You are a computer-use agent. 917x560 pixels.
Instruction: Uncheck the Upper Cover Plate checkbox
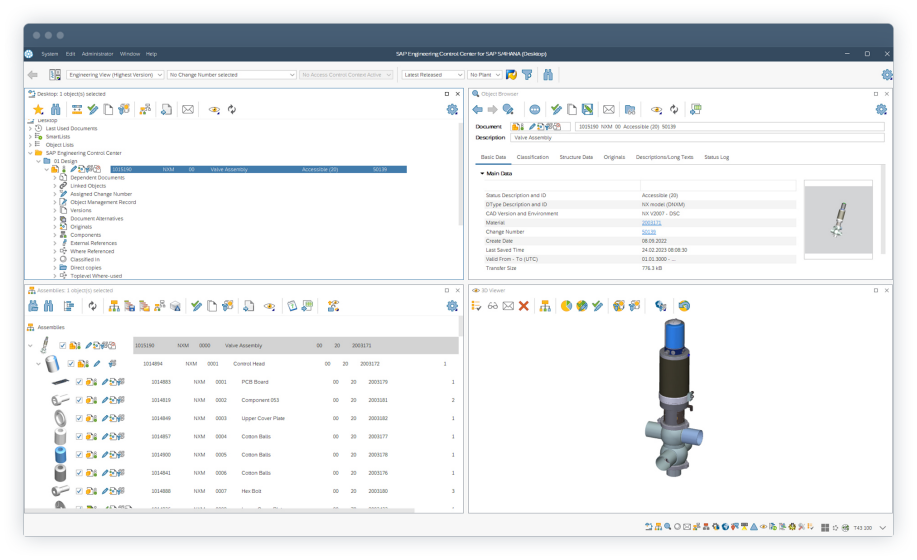[79, 418]
